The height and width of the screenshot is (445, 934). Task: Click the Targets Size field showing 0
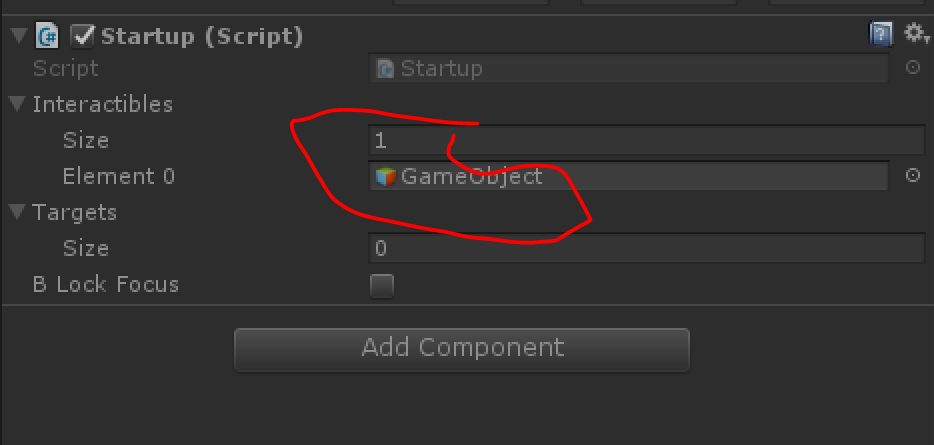(646, 248)
